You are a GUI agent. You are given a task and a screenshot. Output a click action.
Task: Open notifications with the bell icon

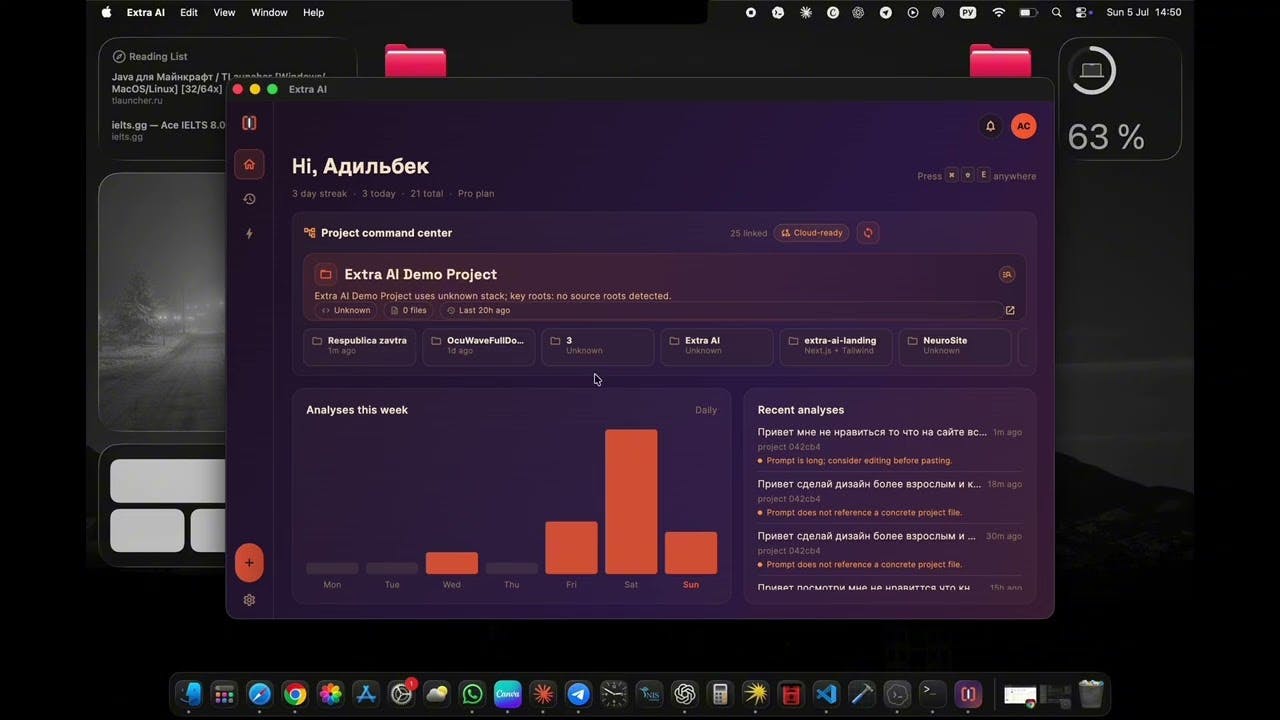tap(990, 126)
